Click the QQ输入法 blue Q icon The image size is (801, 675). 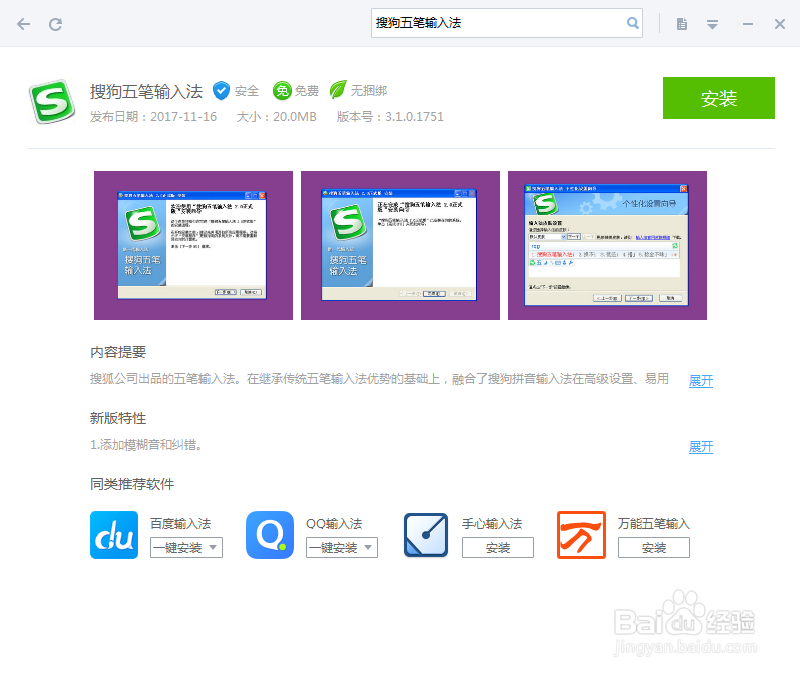click(x=270, y=535)
